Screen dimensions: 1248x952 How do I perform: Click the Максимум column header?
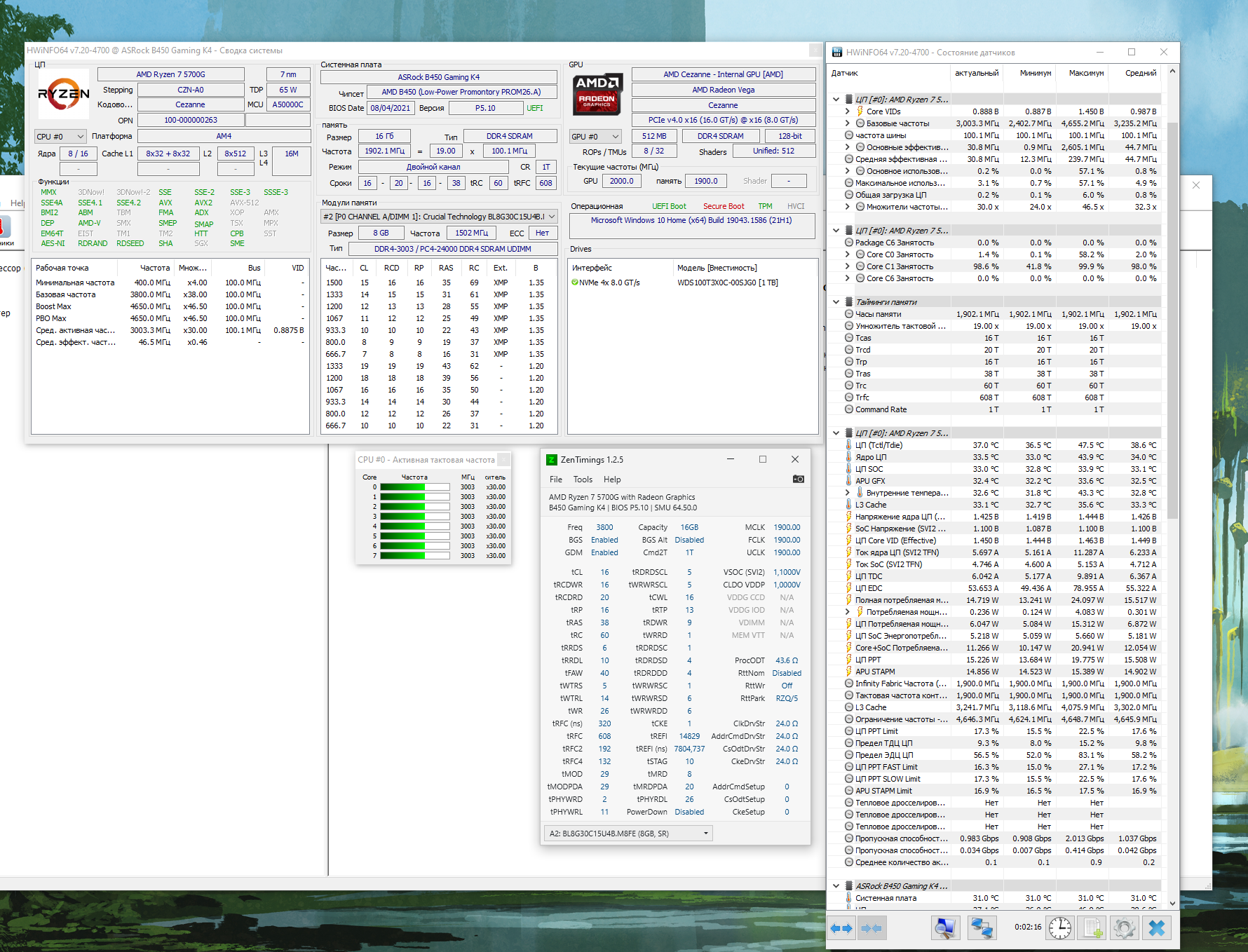(1085, 73)
